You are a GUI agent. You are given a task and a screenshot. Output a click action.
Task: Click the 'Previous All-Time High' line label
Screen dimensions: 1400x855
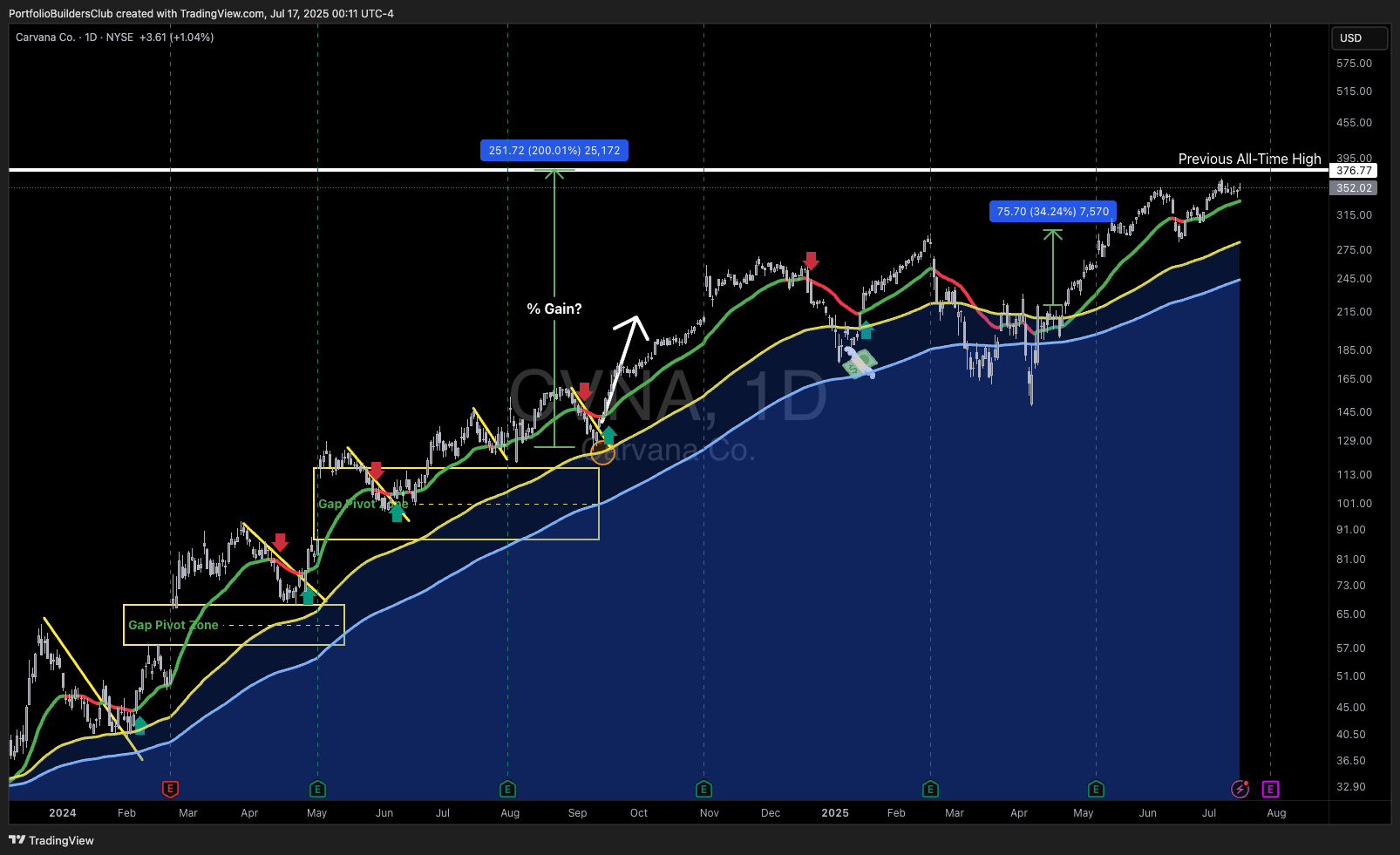click(1249, 159)
